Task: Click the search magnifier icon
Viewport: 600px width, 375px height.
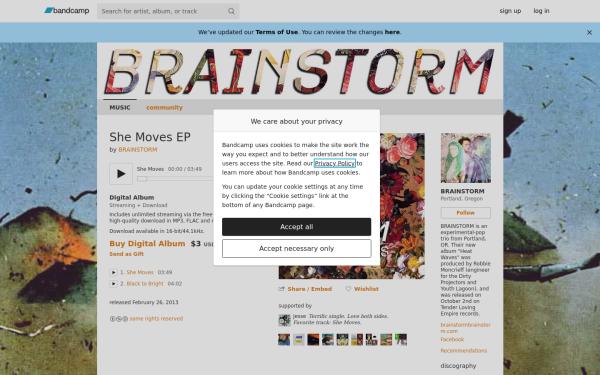Action: click(231, 11)
